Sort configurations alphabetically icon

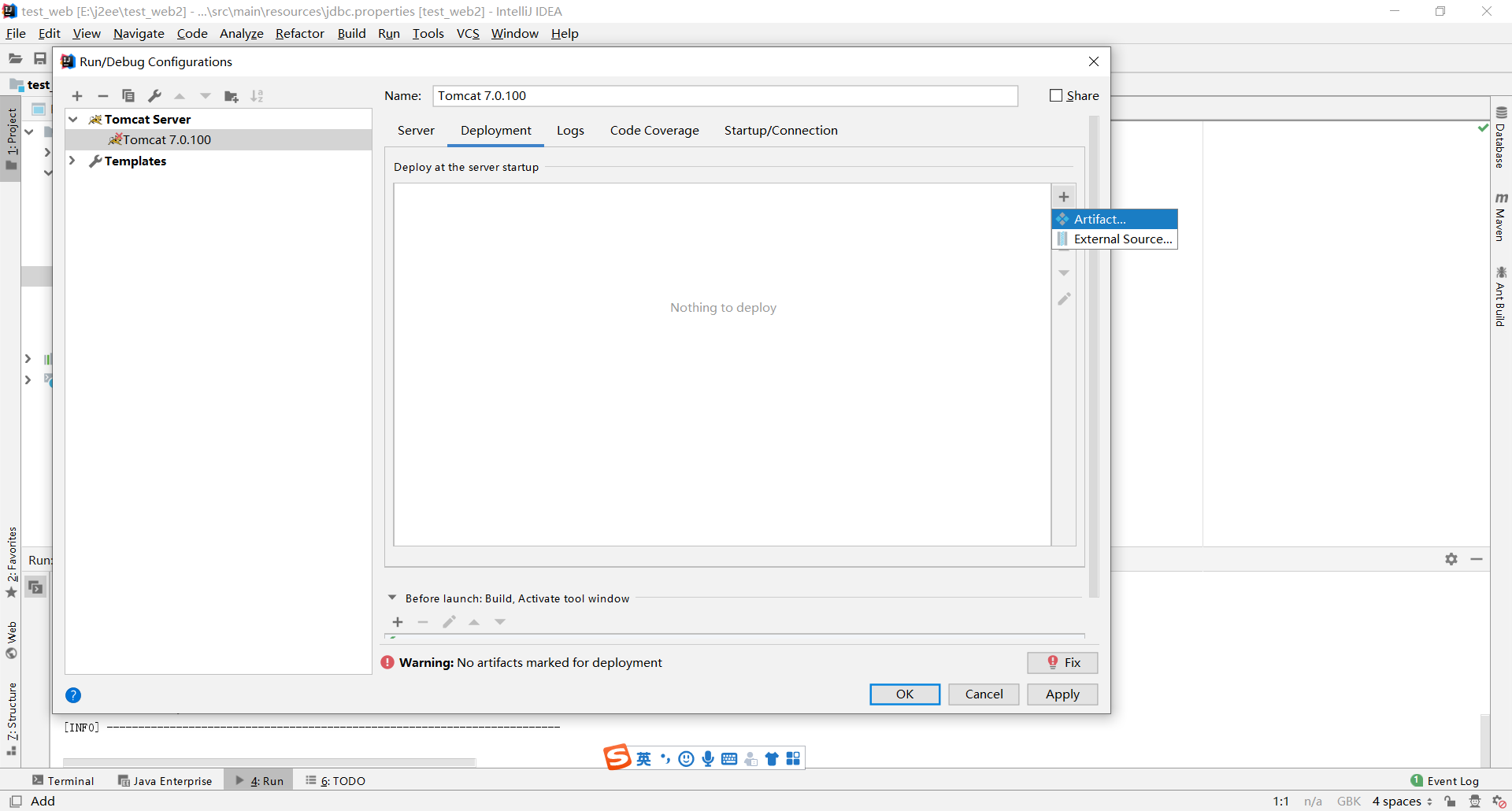tap(258, 96)
